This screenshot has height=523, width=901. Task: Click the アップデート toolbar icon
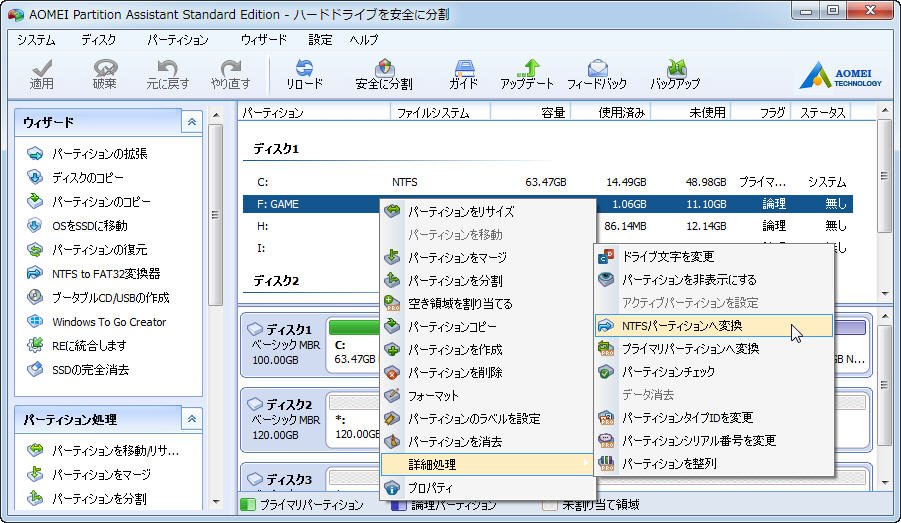click(x=527, y=75)
